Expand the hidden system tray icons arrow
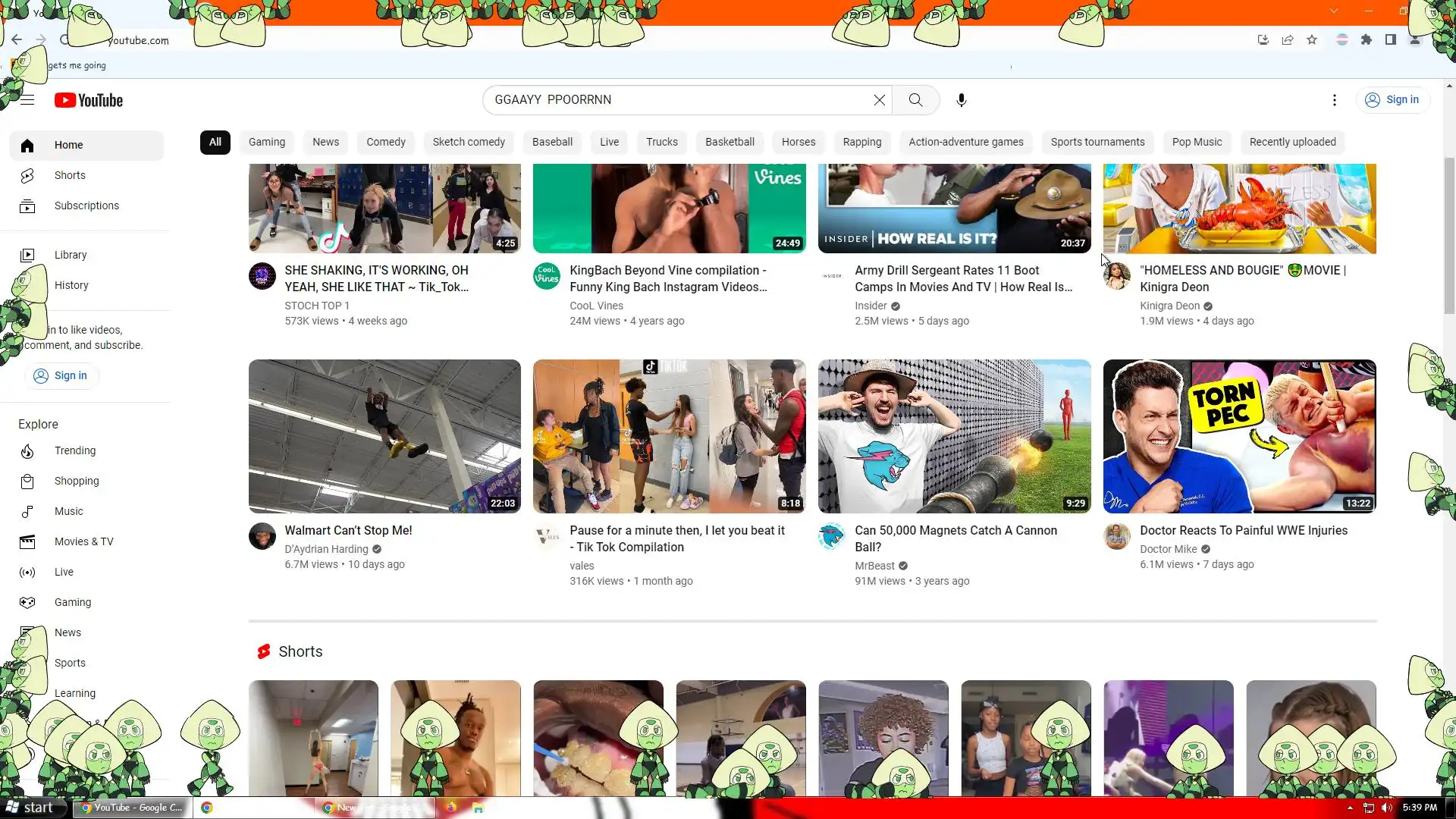This screenshot has width=1456, height=819. (1350, 808)
